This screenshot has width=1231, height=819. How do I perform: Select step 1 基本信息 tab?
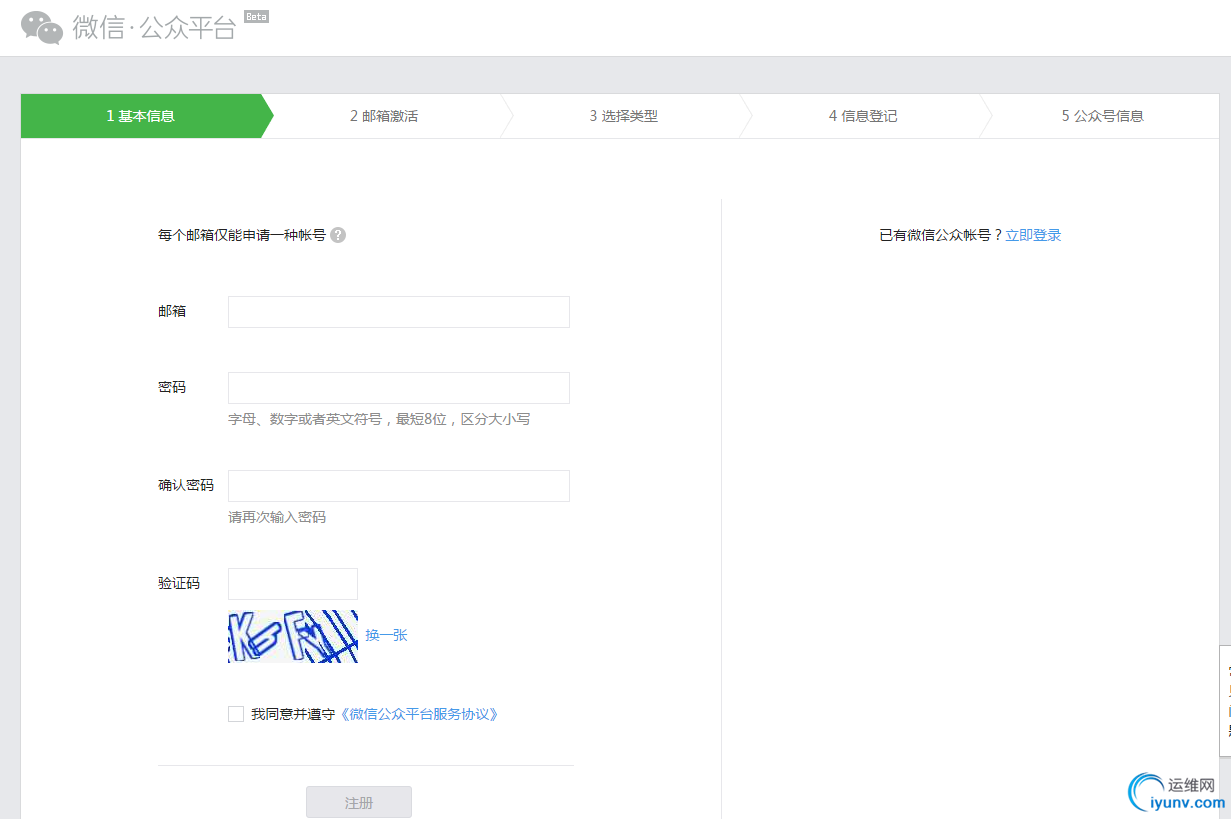coord(141,116)
